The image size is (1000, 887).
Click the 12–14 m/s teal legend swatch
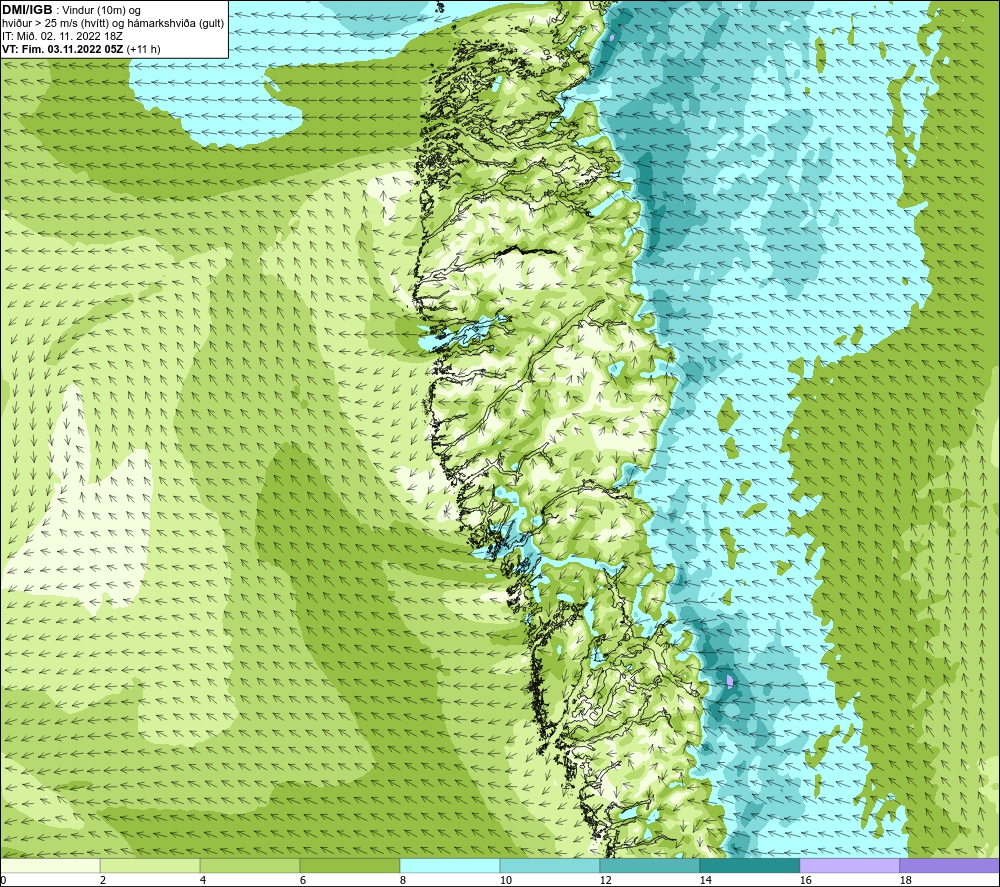pos(649,865)
